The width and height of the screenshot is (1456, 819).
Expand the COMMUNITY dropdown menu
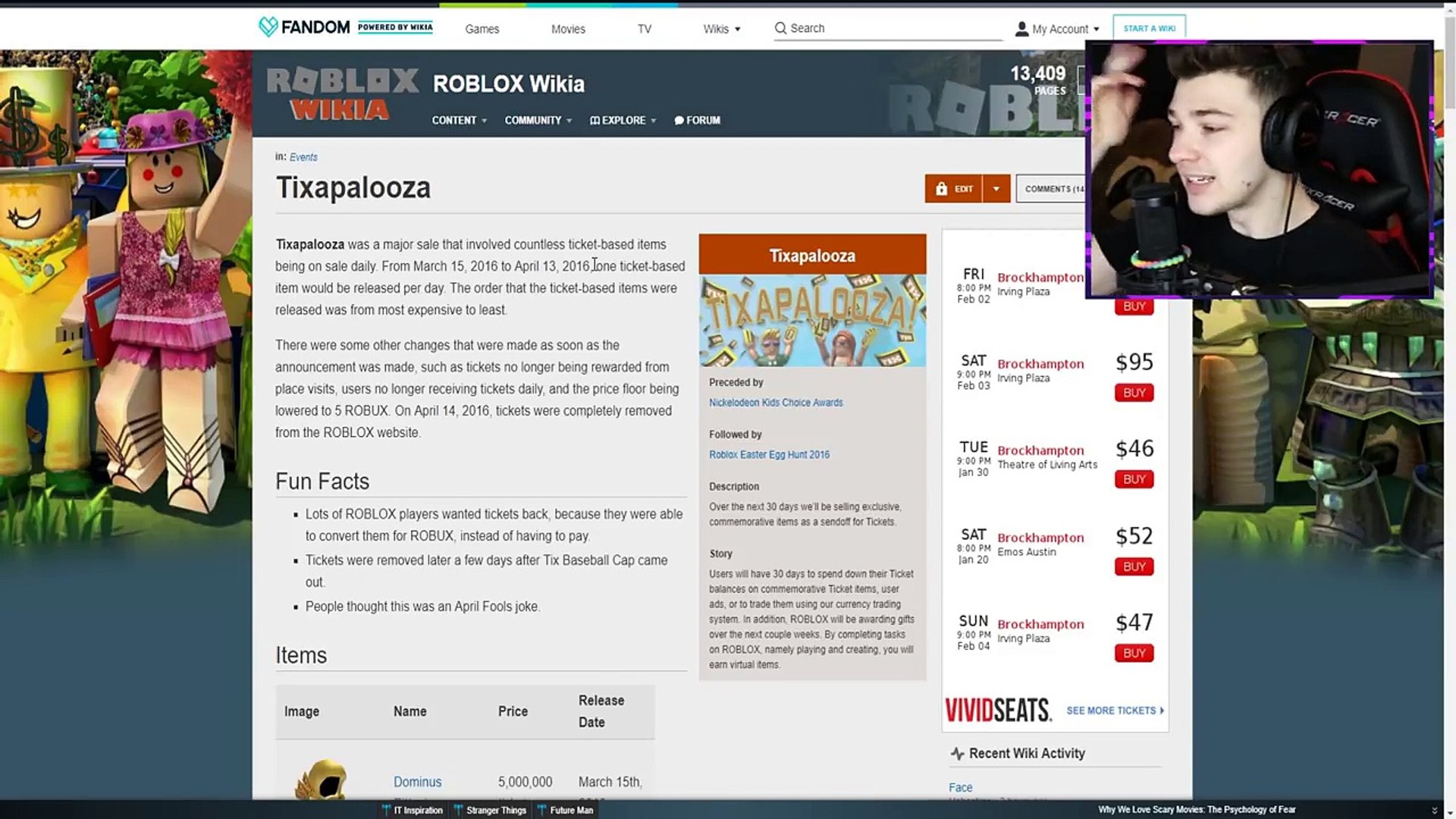click(x=537, y=120)
